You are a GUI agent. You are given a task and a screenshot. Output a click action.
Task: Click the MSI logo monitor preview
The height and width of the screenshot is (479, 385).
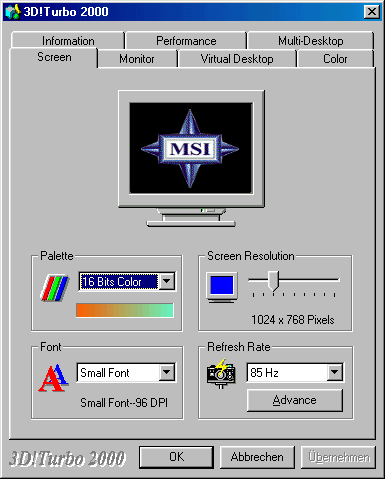coord(191,159)
